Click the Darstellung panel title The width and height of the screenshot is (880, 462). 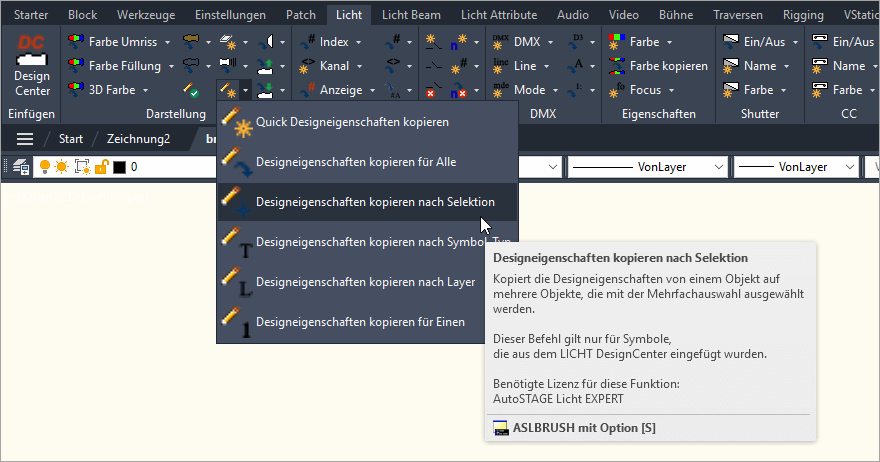176,114
